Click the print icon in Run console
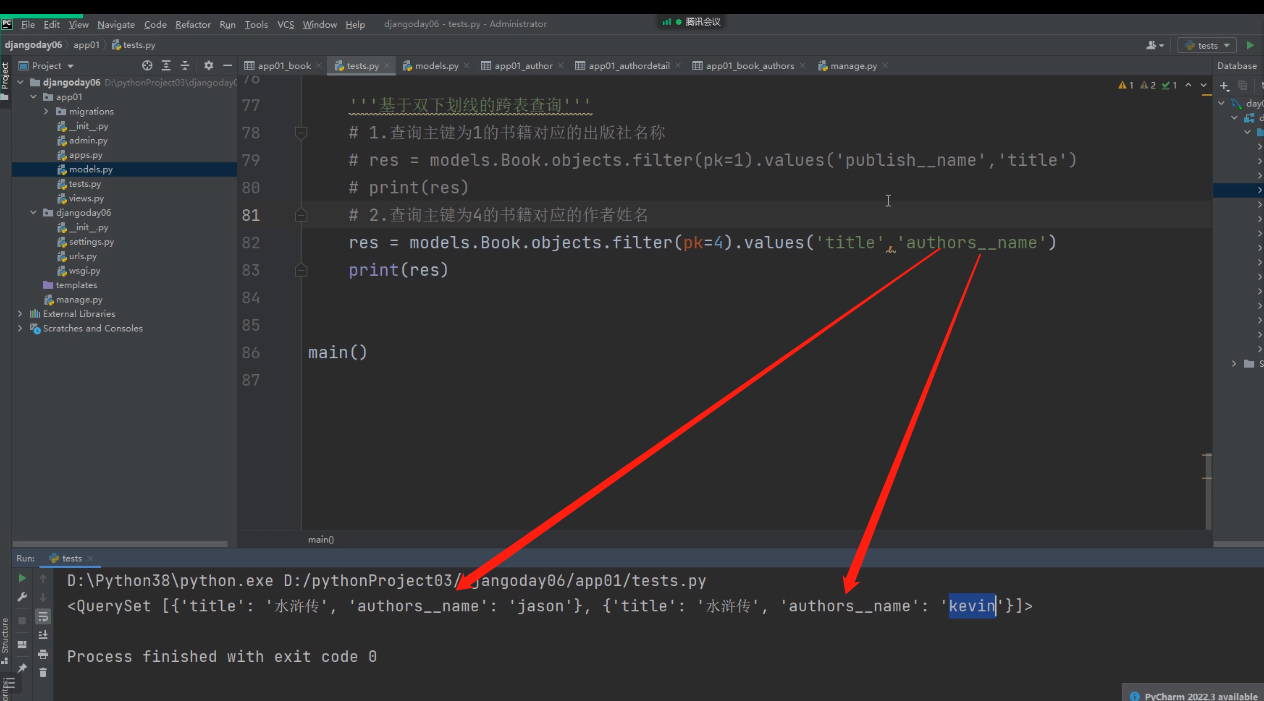1264x701 pixels. pos(43,654)
